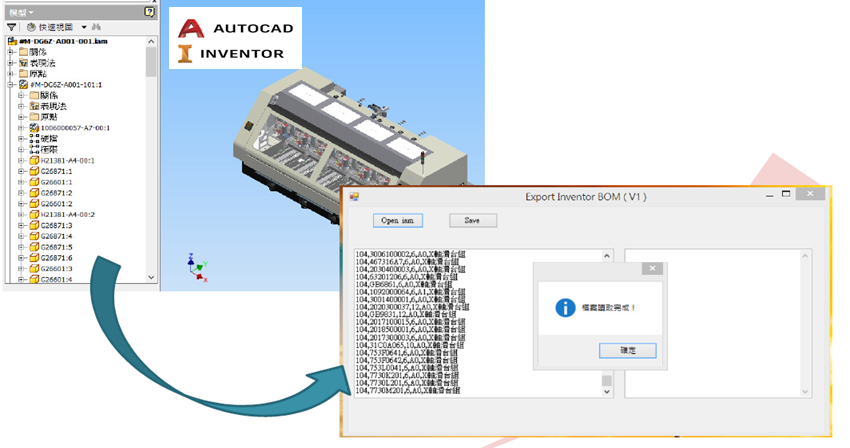The width and height of the screenshot is (850, 448).
Task: Click the BOM list scrollbar thumb
Action: [607, 380]
